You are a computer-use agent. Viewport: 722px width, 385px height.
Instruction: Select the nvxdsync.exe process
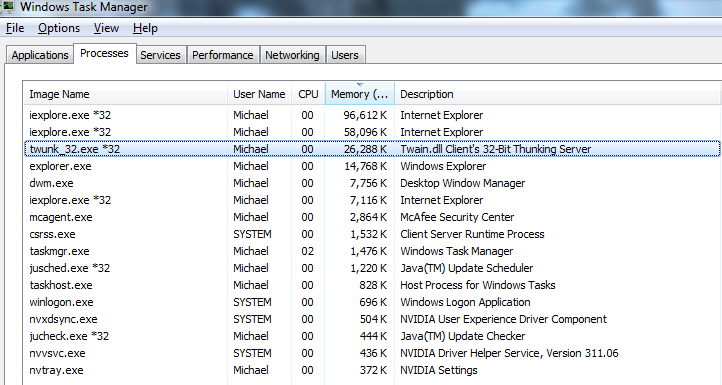click(x=372, y=319)
